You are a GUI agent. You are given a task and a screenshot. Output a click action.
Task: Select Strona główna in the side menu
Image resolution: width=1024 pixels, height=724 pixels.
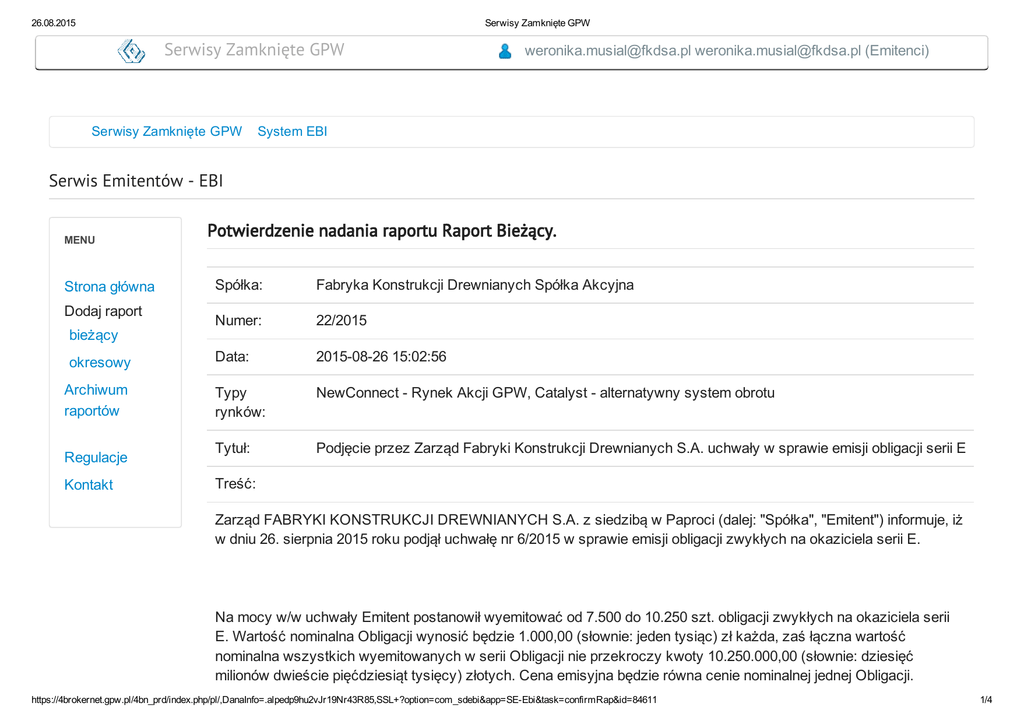pos(109,287)
